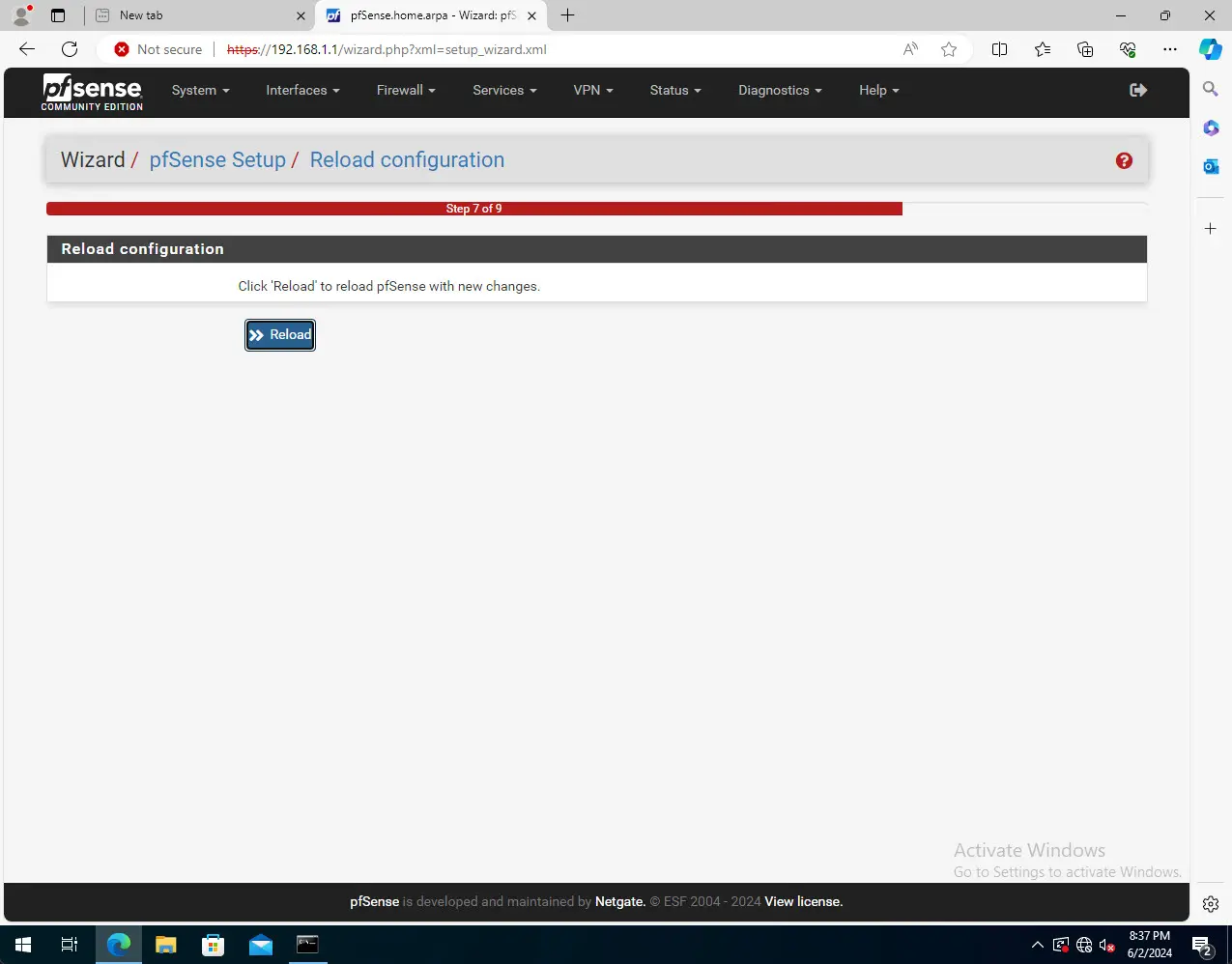This screenshot has width=1232, height=964.
Task: Click the muted volume tray icon
Action: pos(1107,946)
